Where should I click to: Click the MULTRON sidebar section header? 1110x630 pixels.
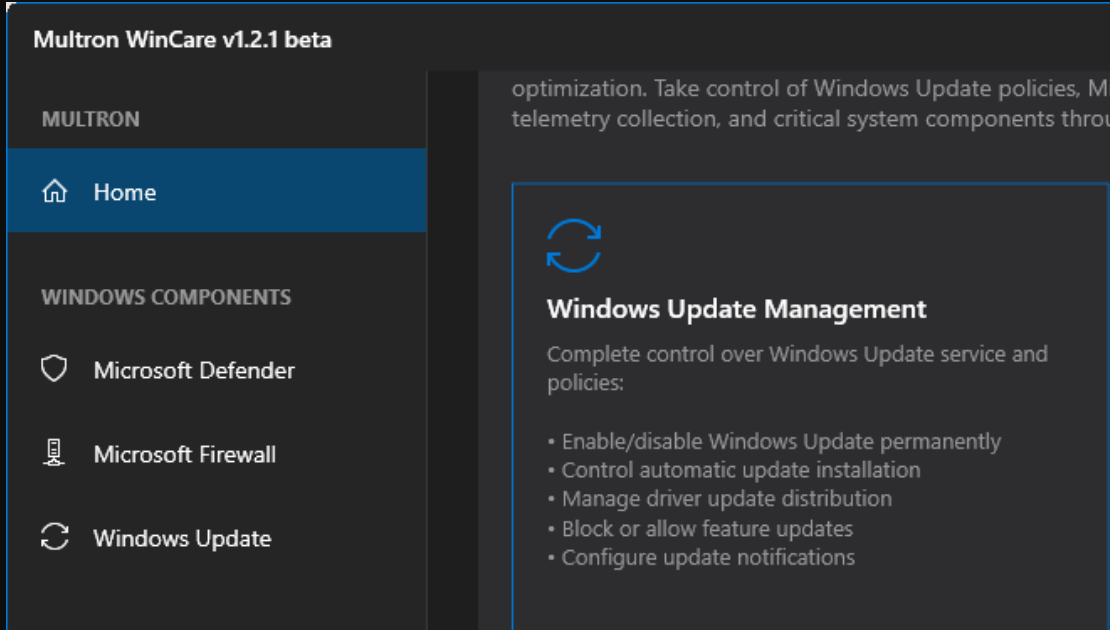click(91, 119)
